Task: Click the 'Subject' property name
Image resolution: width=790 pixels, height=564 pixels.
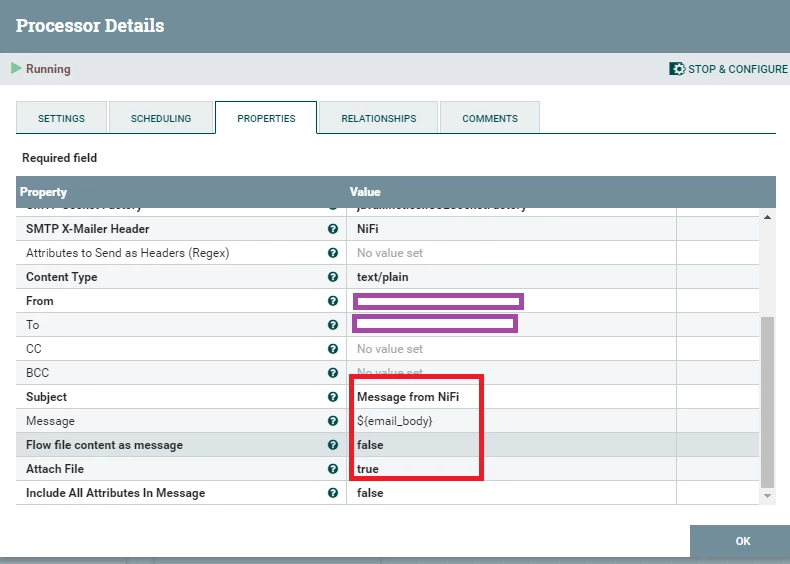Action: (46, 397)
